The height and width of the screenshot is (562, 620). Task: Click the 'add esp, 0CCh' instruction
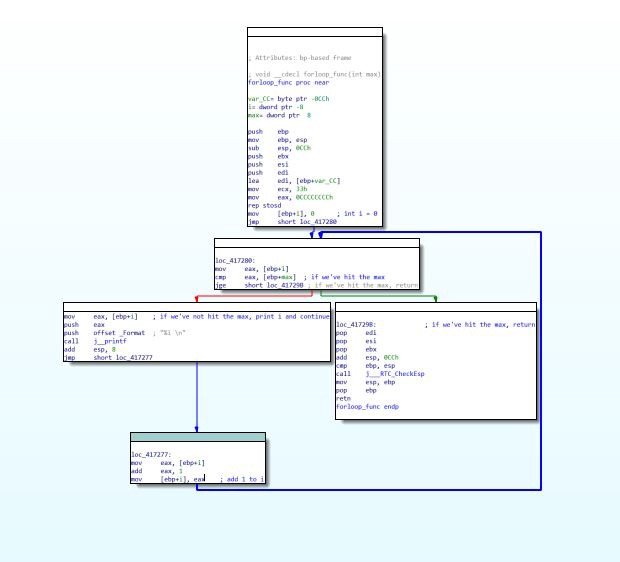coord(367,358)
